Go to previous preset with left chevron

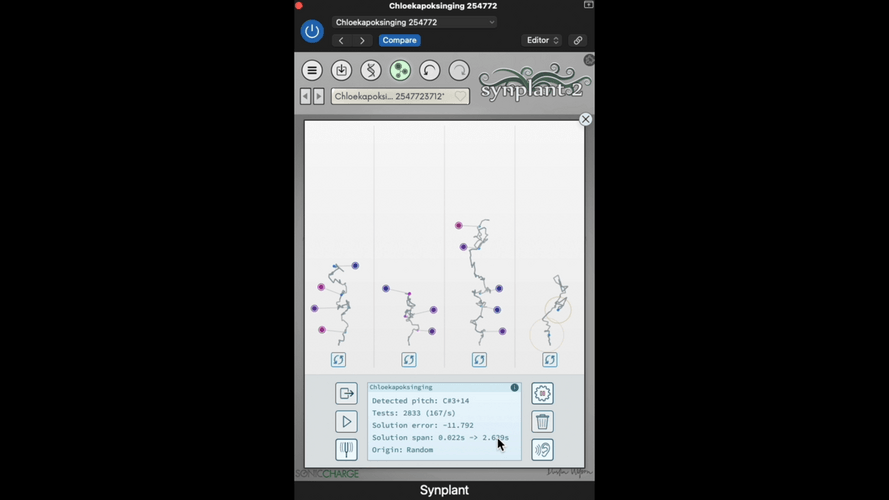(x=341, y=40)
